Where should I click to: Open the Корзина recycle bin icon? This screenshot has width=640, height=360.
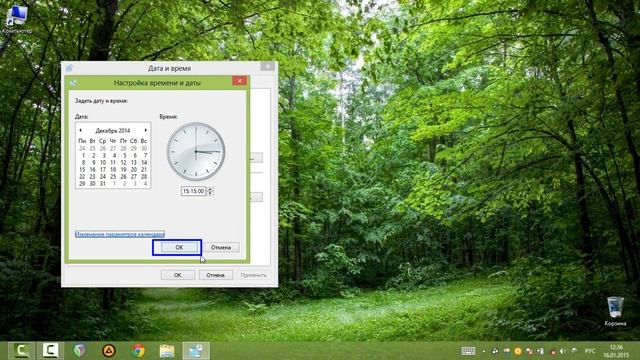(x=615, y=311)
